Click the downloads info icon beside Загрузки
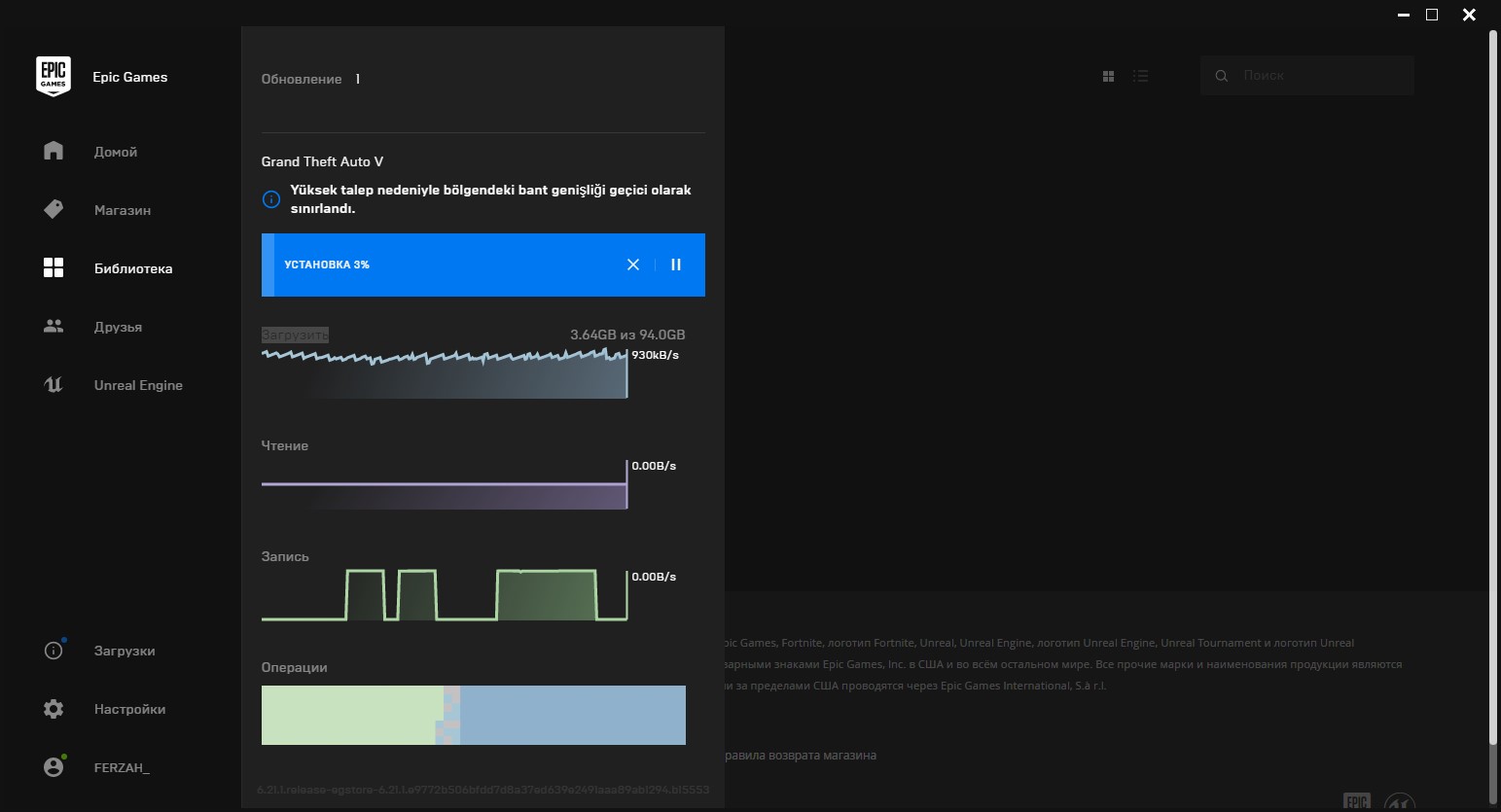Screen dimensions: 1501x812 tap(54, 651)
